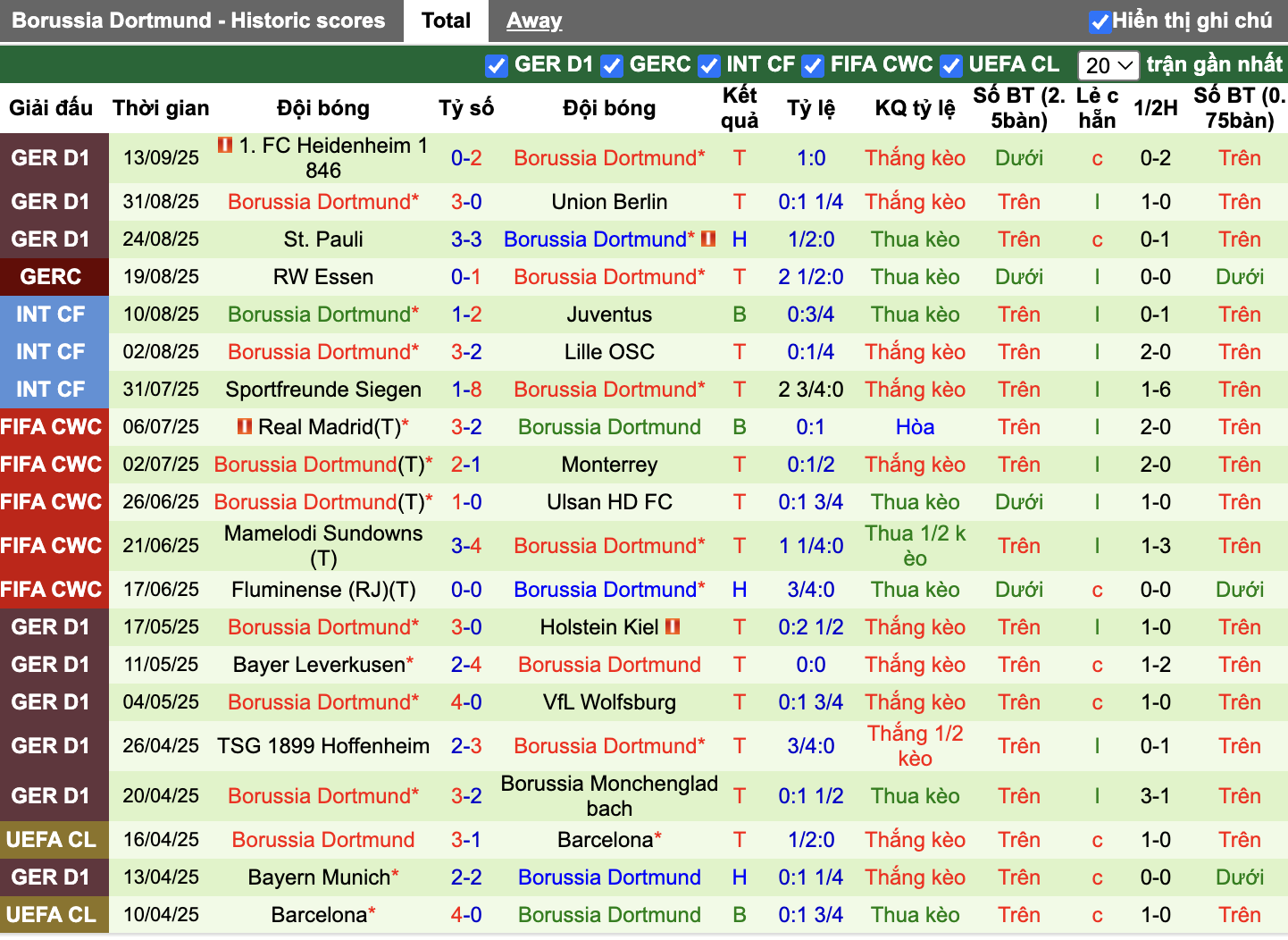Viewport: 1288px width, 940px height.
Task: Open Borussia Dortmund link in 13/09/25 row
Action: click(x=609, y=158)
